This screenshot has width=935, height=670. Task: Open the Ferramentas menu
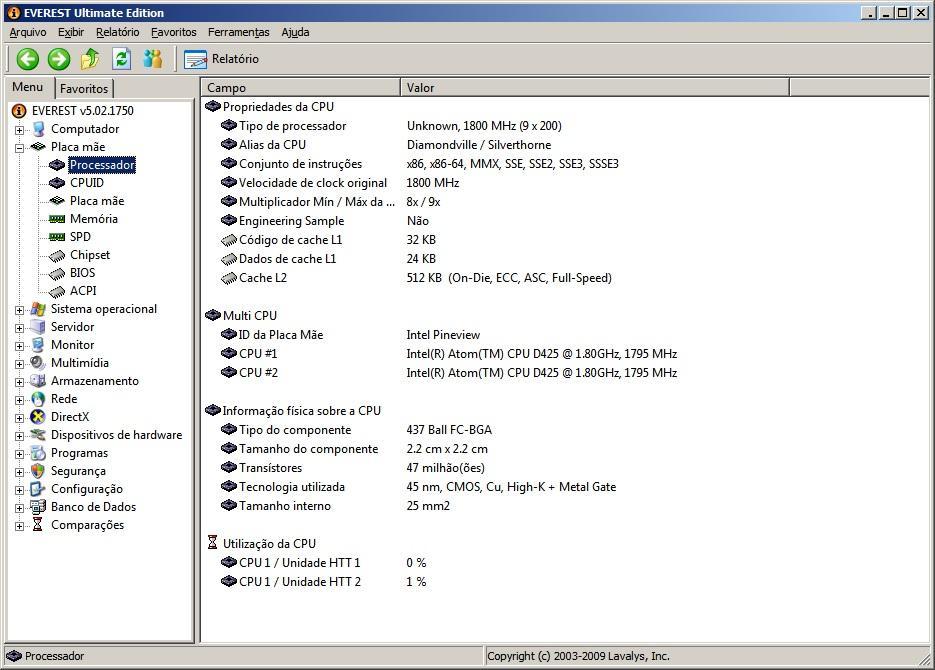coord(239,32)
